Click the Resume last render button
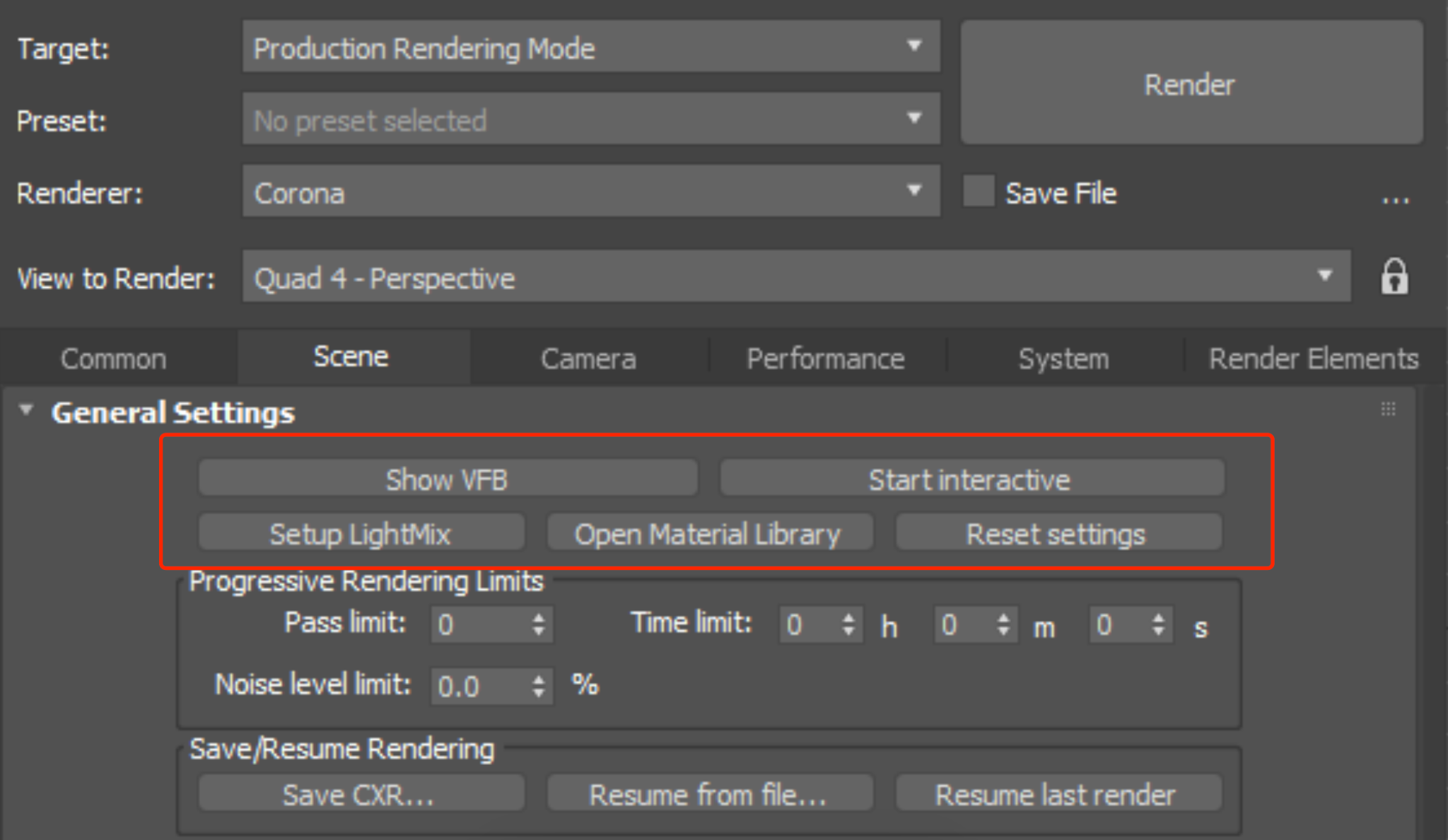The image size is (1448, 840). [1056, 795]
